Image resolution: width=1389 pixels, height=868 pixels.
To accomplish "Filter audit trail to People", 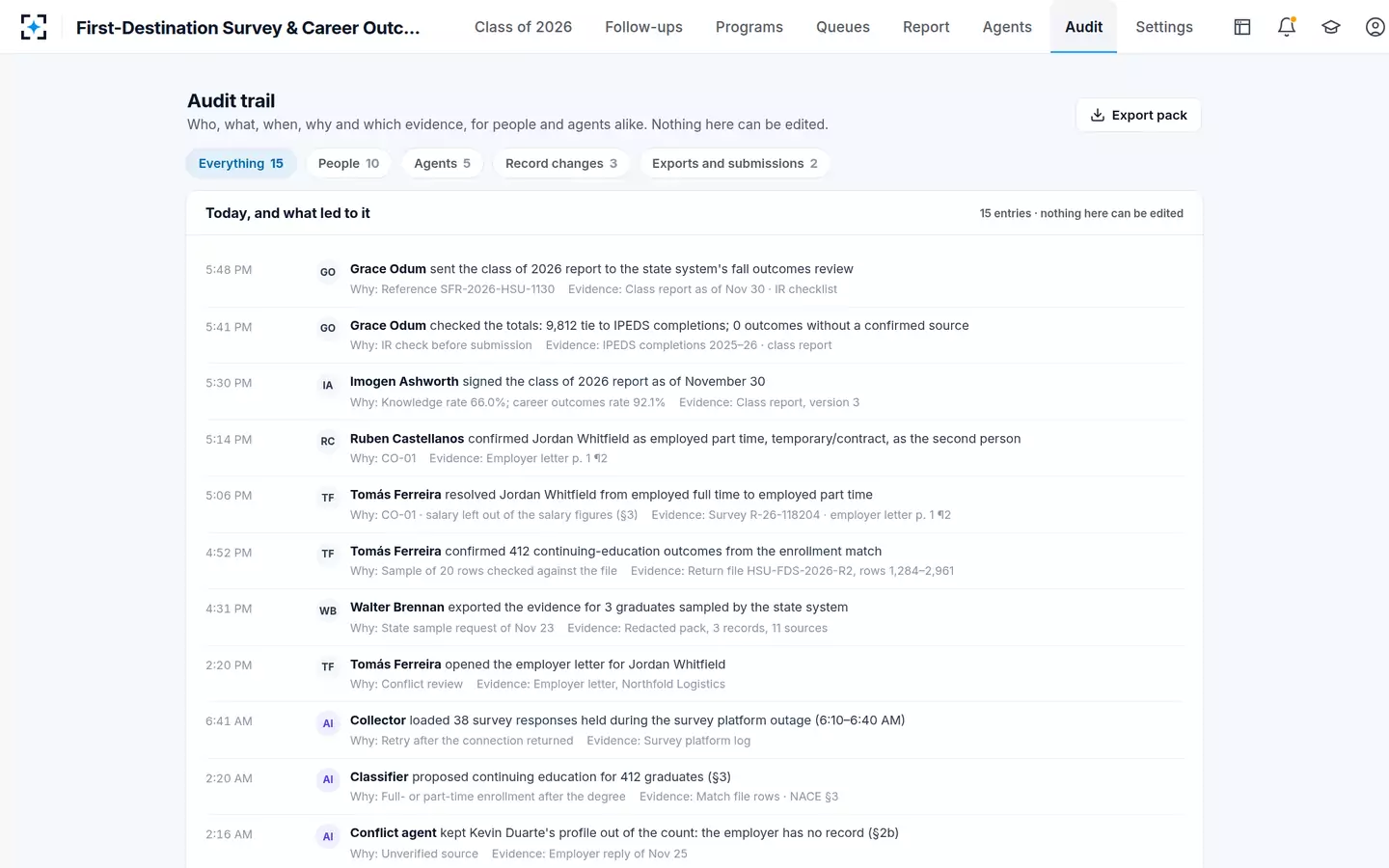I will [x=348, y=163].
